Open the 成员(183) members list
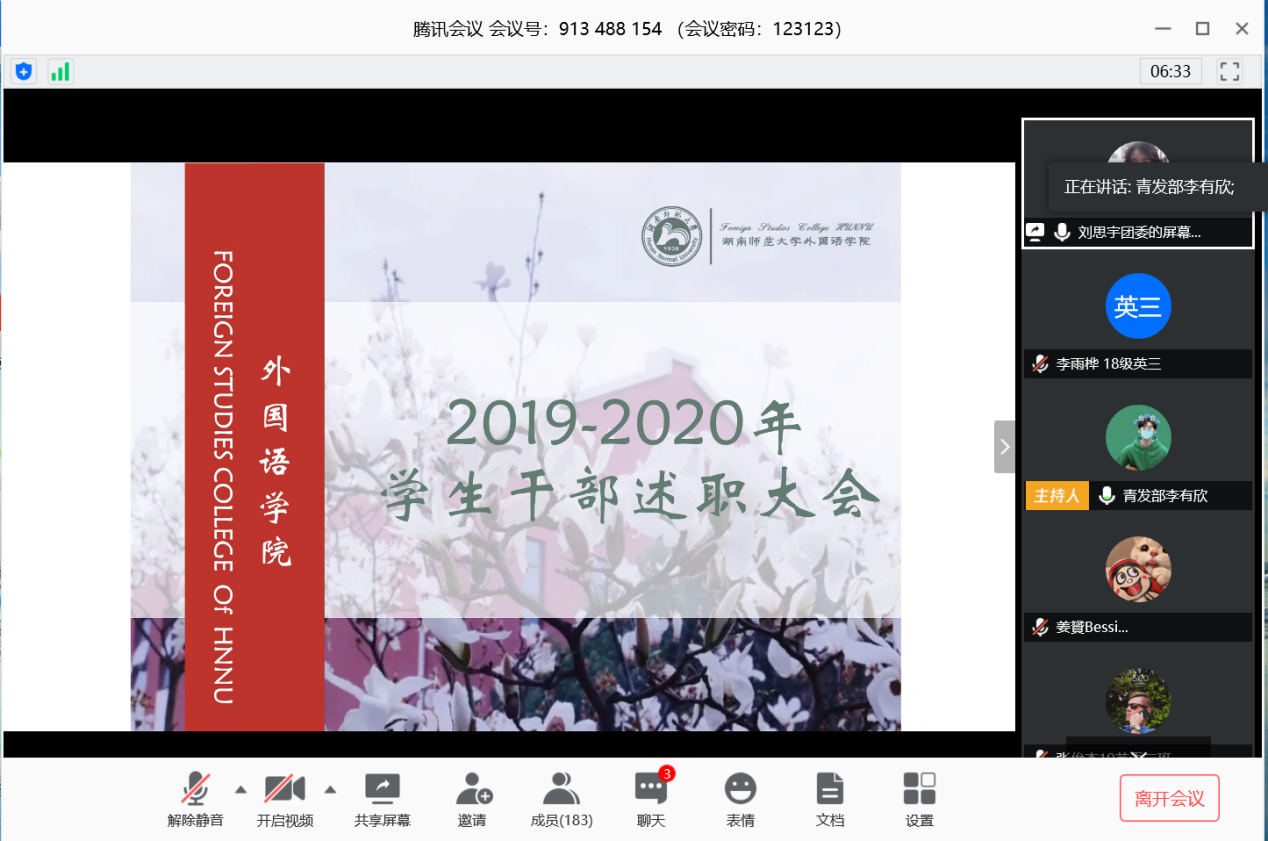 [561, 800]
